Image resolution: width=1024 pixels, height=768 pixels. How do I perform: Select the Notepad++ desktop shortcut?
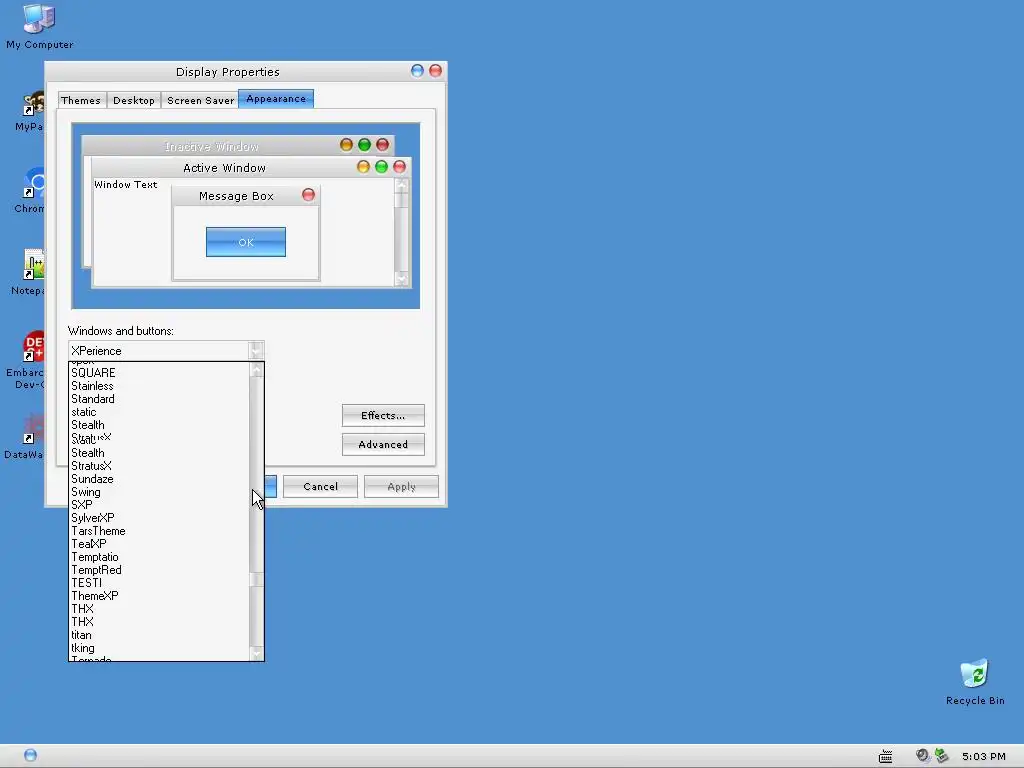29,272
